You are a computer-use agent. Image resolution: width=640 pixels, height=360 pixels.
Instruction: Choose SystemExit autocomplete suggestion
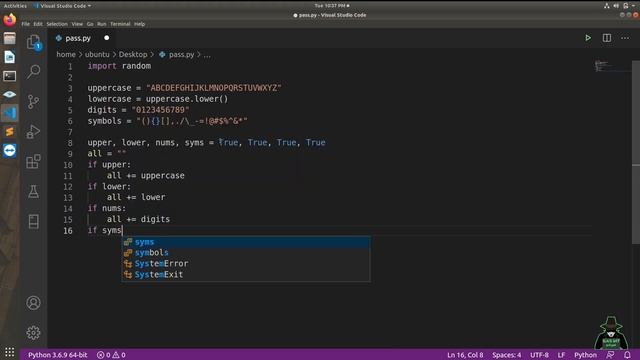click(246, 275)
